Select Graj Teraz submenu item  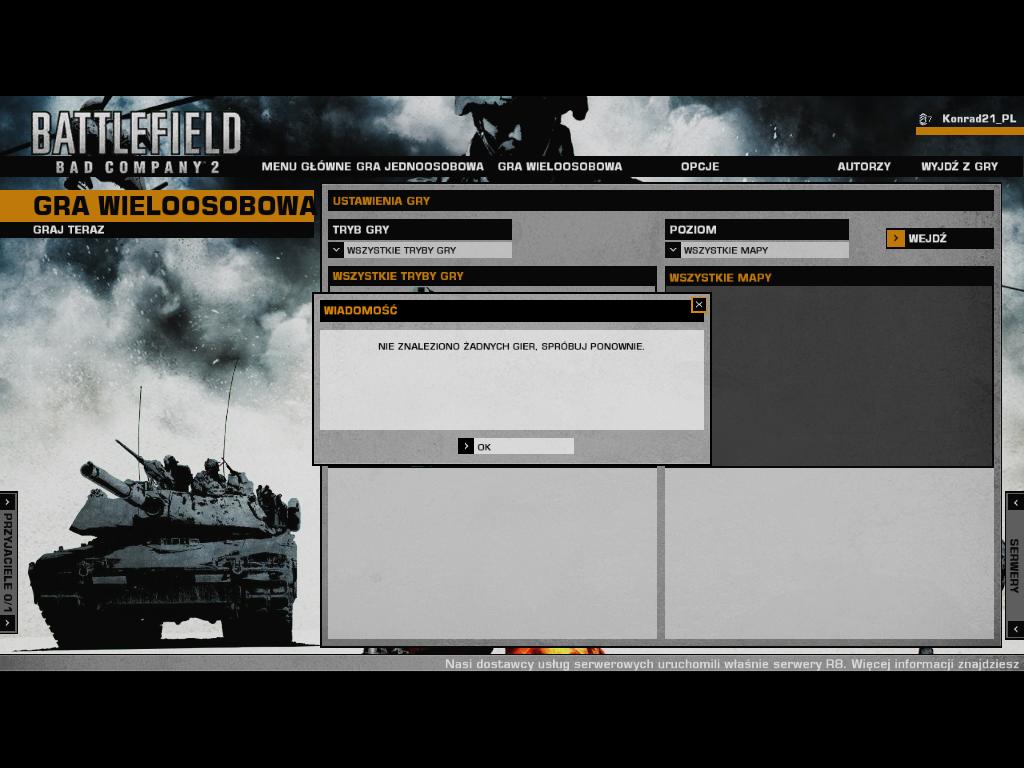click(69, 230)
